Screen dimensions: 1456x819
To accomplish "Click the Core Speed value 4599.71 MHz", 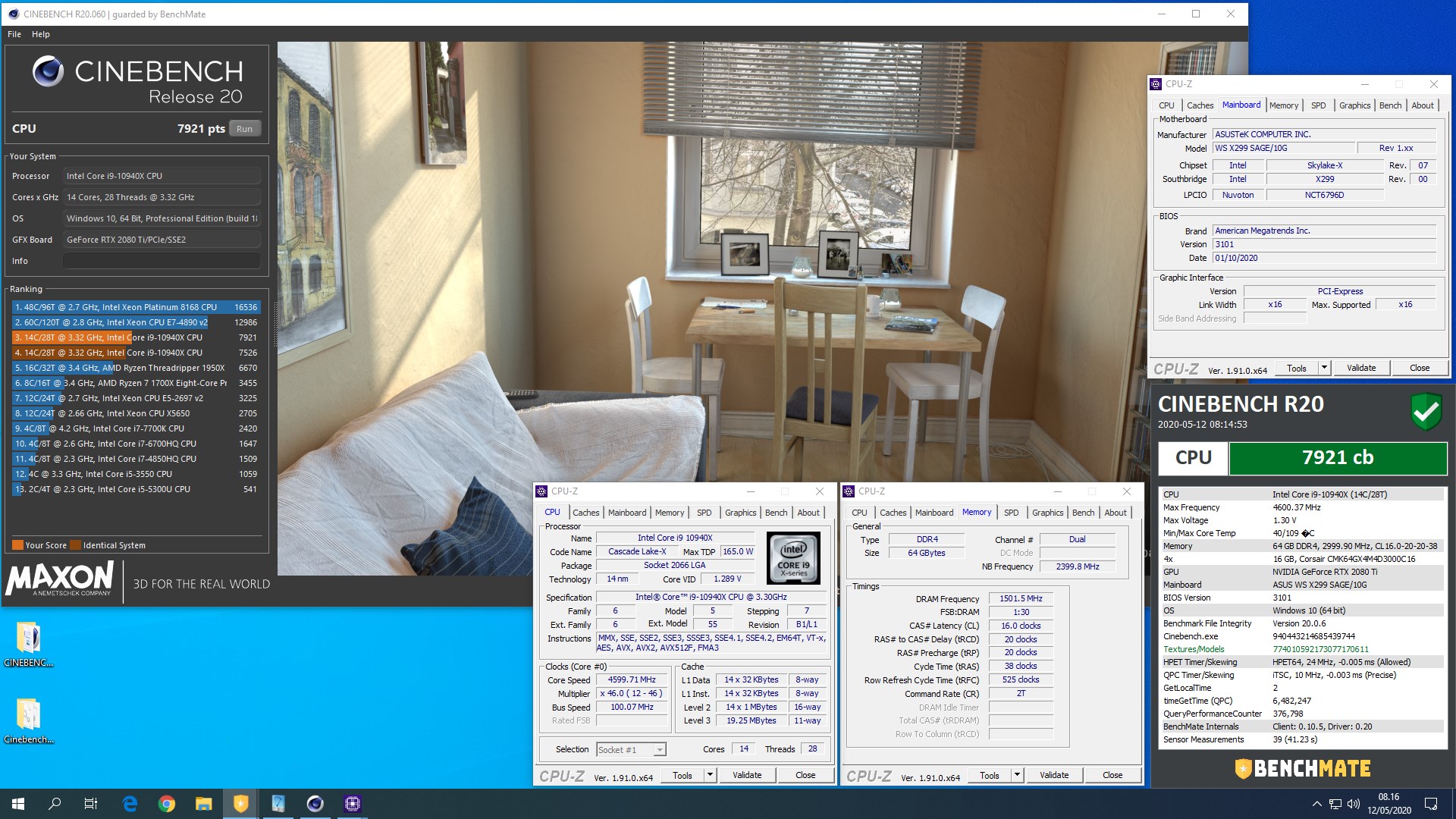I will [632, 680].
